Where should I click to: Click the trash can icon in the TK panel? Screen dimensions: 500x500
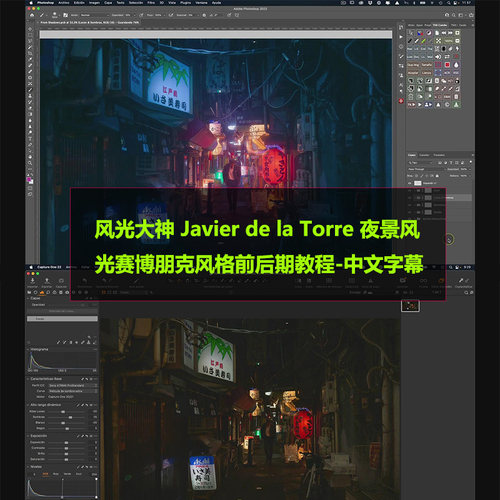coord(456,97)
